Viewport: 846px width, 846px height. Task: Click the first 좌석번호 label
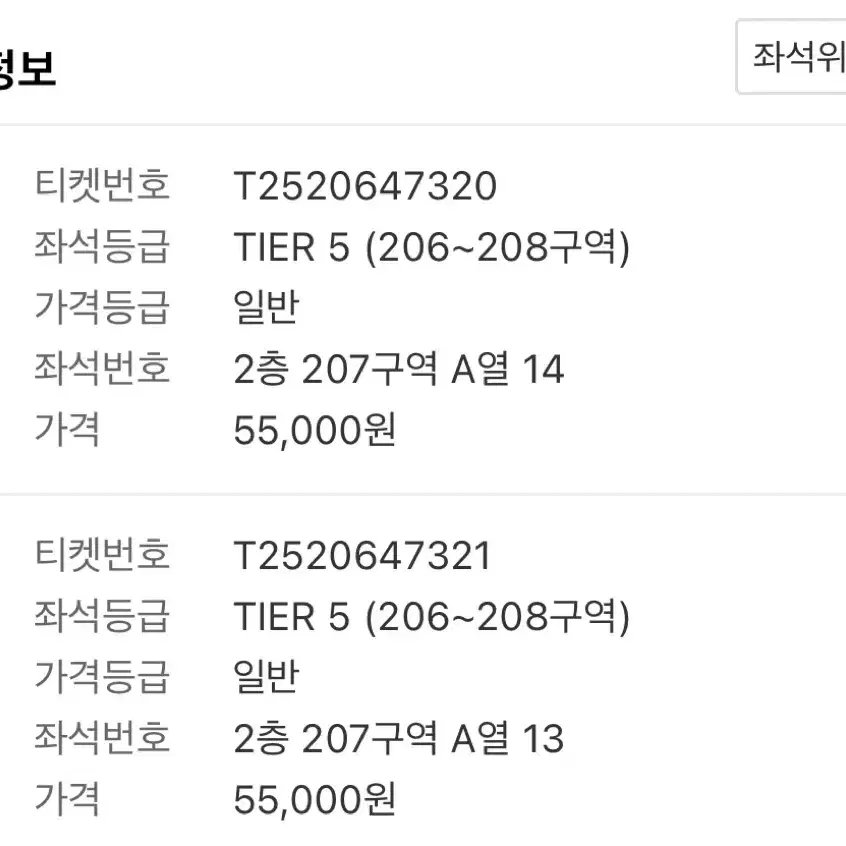(103, 368)
